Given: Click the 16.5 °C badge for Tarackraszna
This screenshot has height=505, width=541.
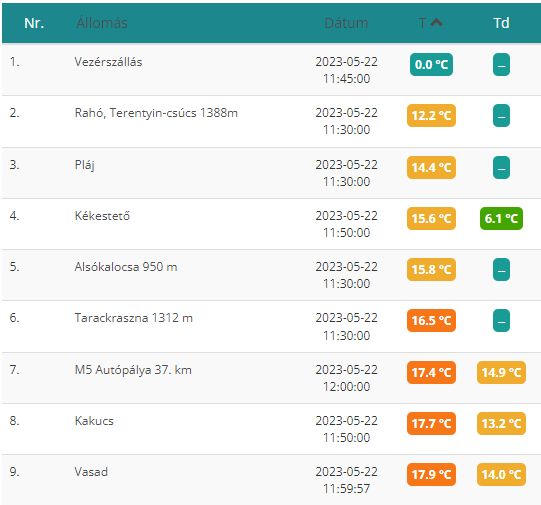Looking at the screenshot, I should point(431,320).
